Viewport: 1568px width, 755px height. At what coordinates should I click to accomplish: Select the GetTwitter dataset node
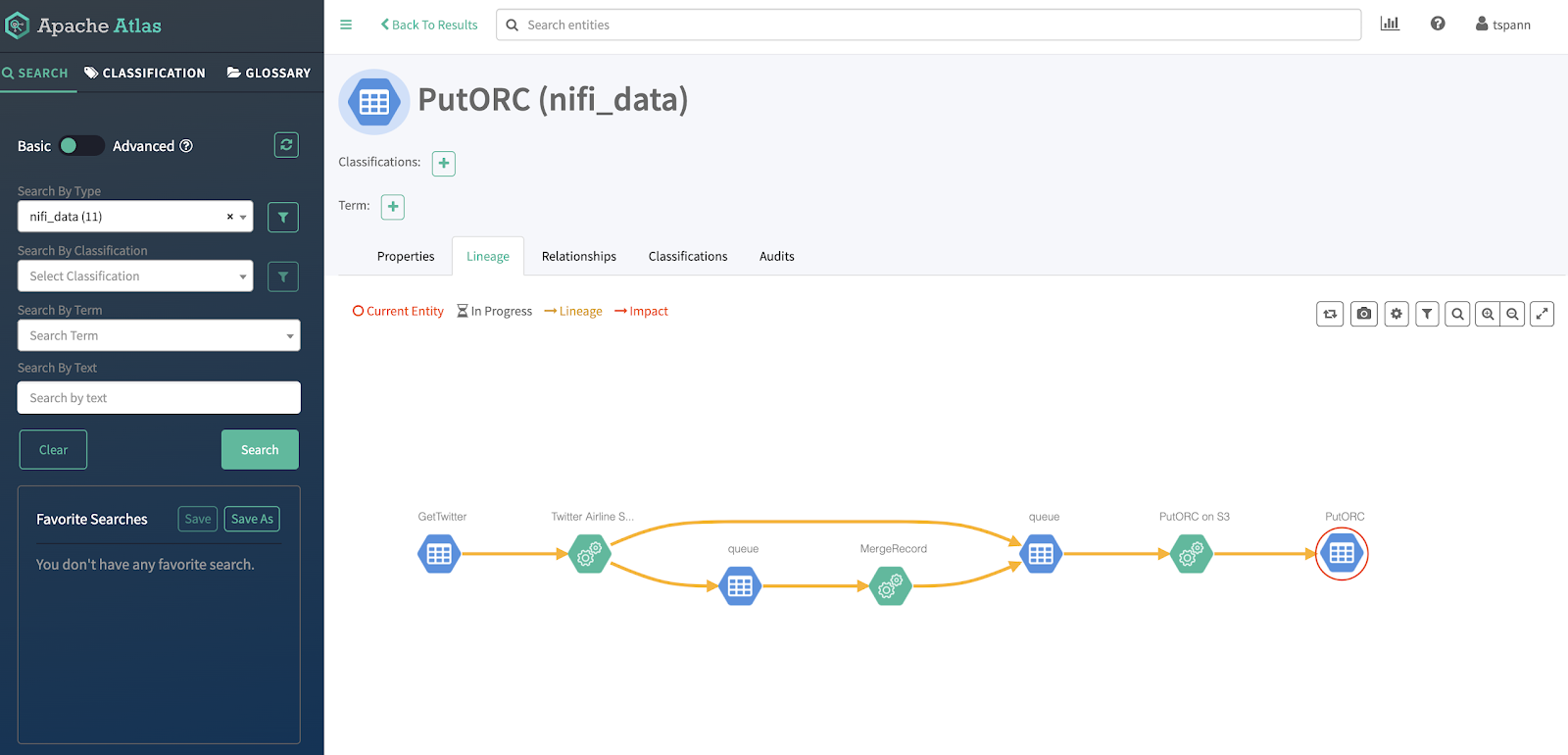[x=439, y=554]
